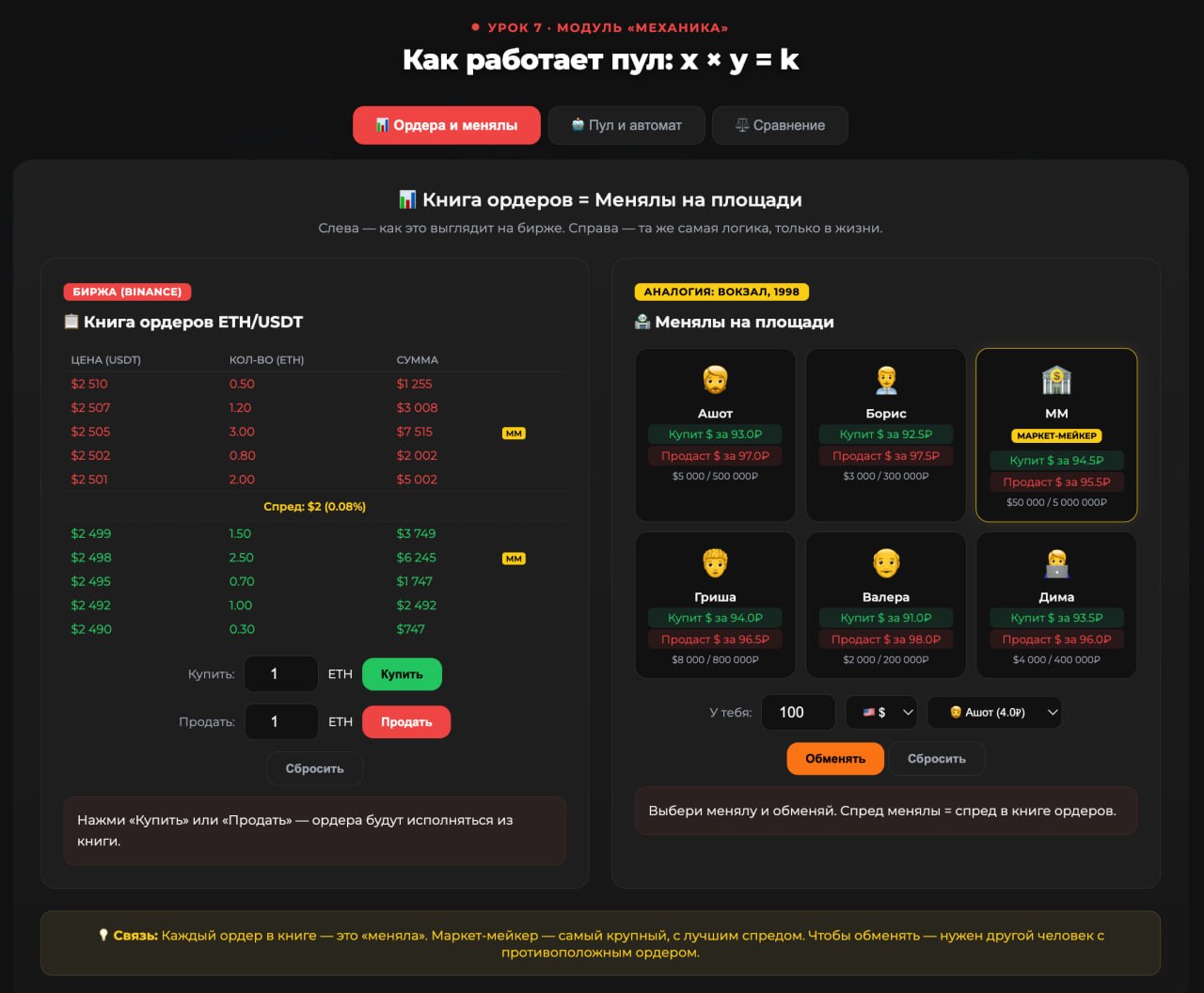
Task: Open the Сравнение tab
Action: point(780,125)
